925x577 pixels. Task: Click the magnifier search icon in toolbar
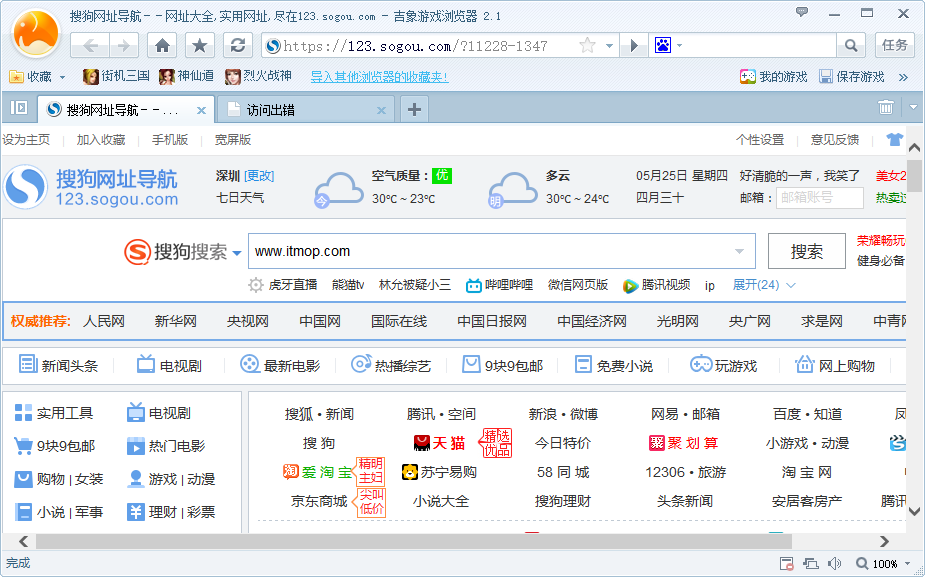point(851,45)
